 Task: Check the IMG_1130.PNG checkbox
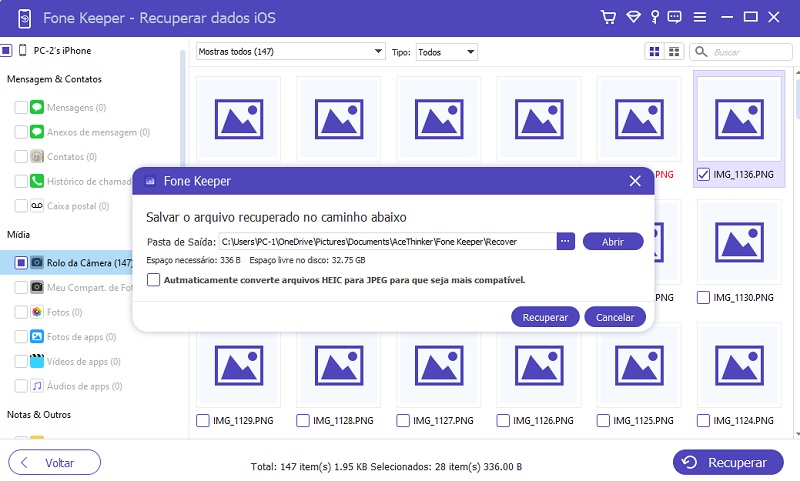click(703, 297)
